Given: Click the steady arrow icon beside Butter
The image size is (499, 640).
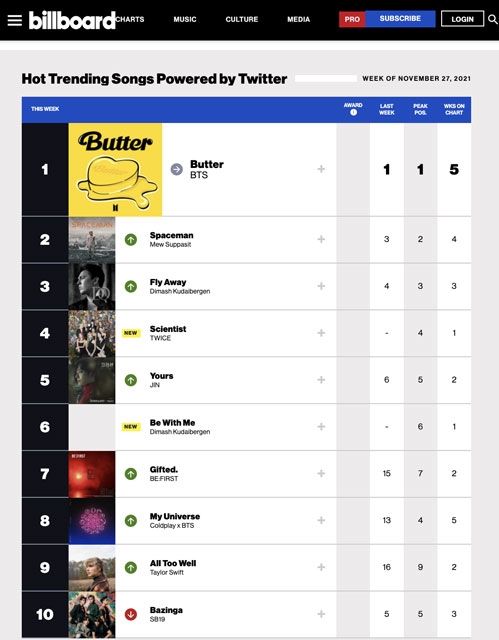Looking at the screenshot, I should (177, 169).
